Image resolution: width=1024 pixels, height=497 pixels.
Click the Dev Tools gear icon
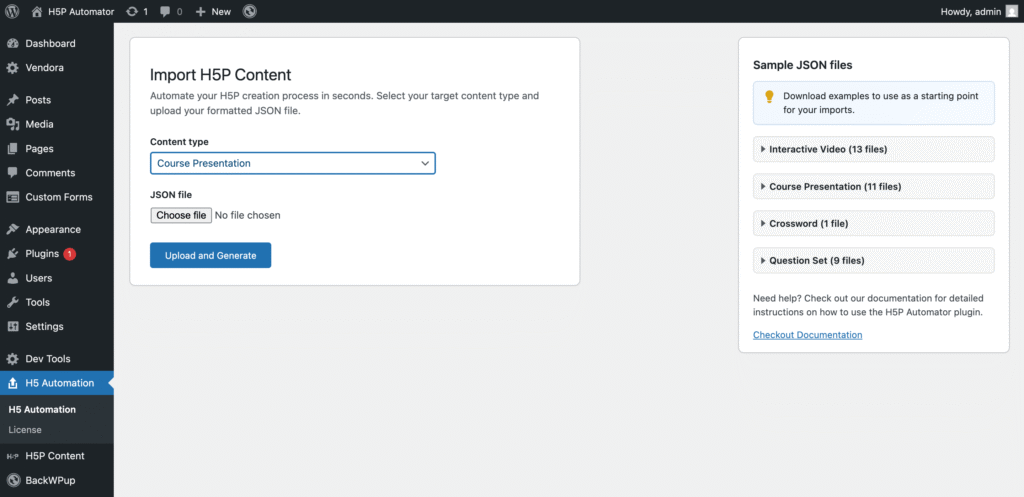12,359
